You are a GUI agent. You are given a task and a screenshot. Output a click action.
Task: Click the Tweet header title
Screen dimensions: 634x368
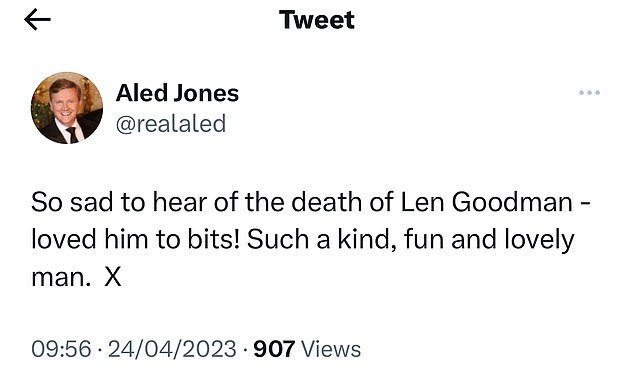click(x=317, y=19)
